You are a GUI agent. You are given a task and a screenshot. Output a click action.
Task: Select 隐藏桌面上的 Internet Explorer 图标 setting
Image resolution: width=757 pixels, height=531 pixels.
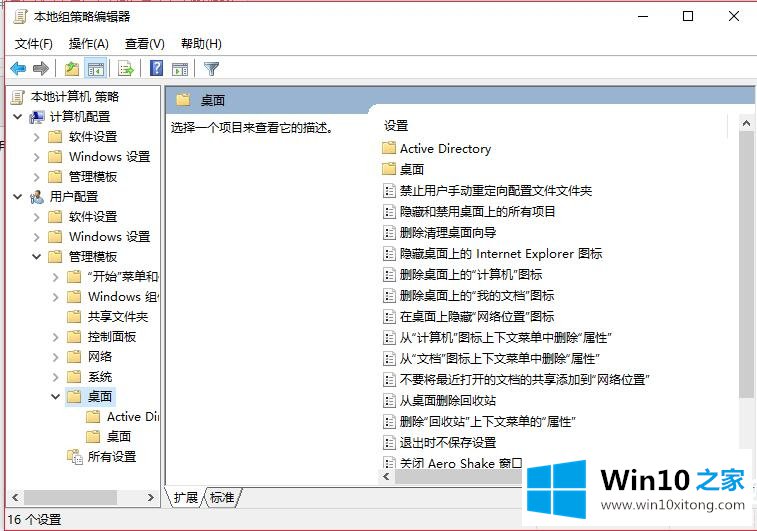pyautogui.click(x=501, y=253)
